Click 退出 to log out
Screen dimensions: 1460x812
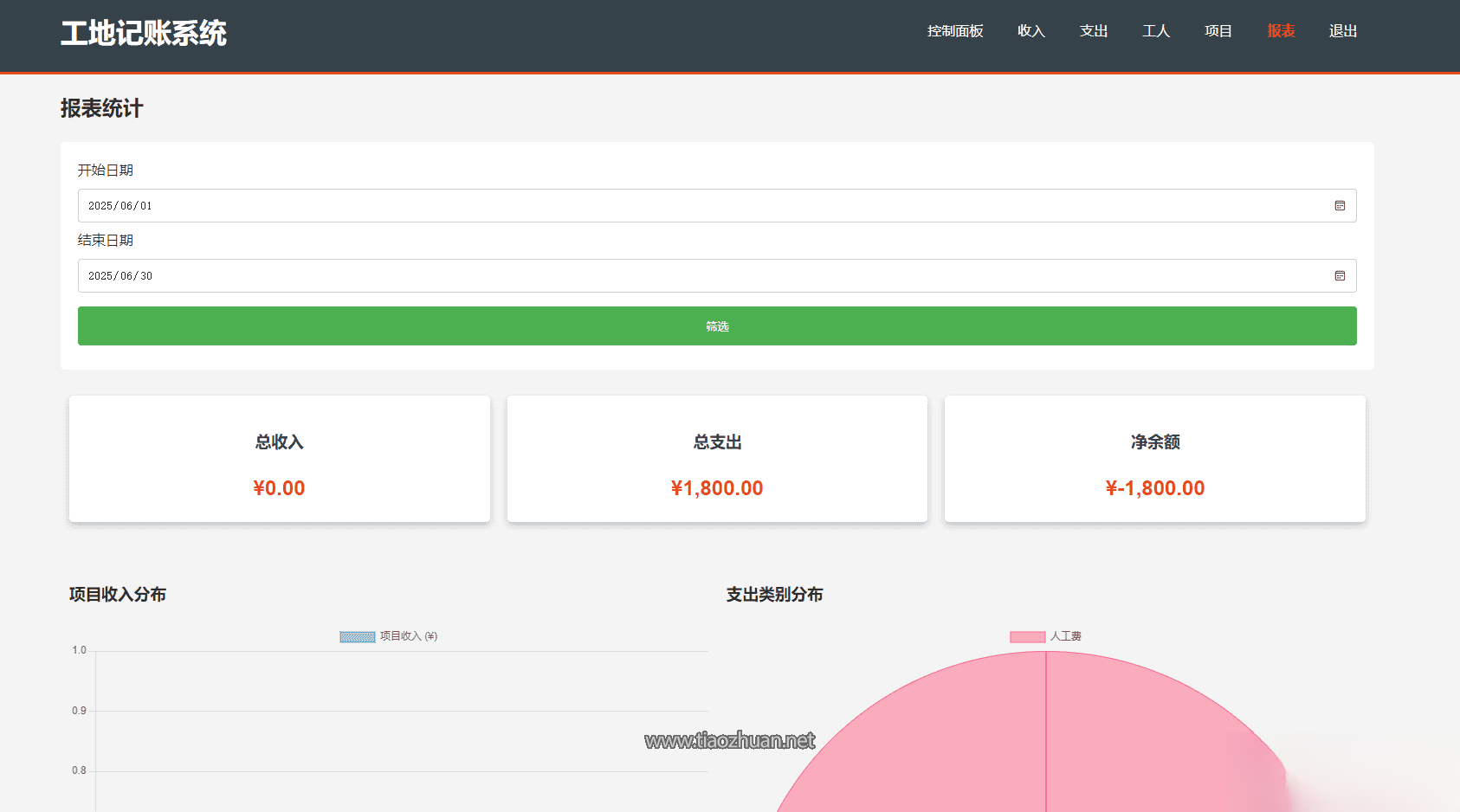[1343, 31]
